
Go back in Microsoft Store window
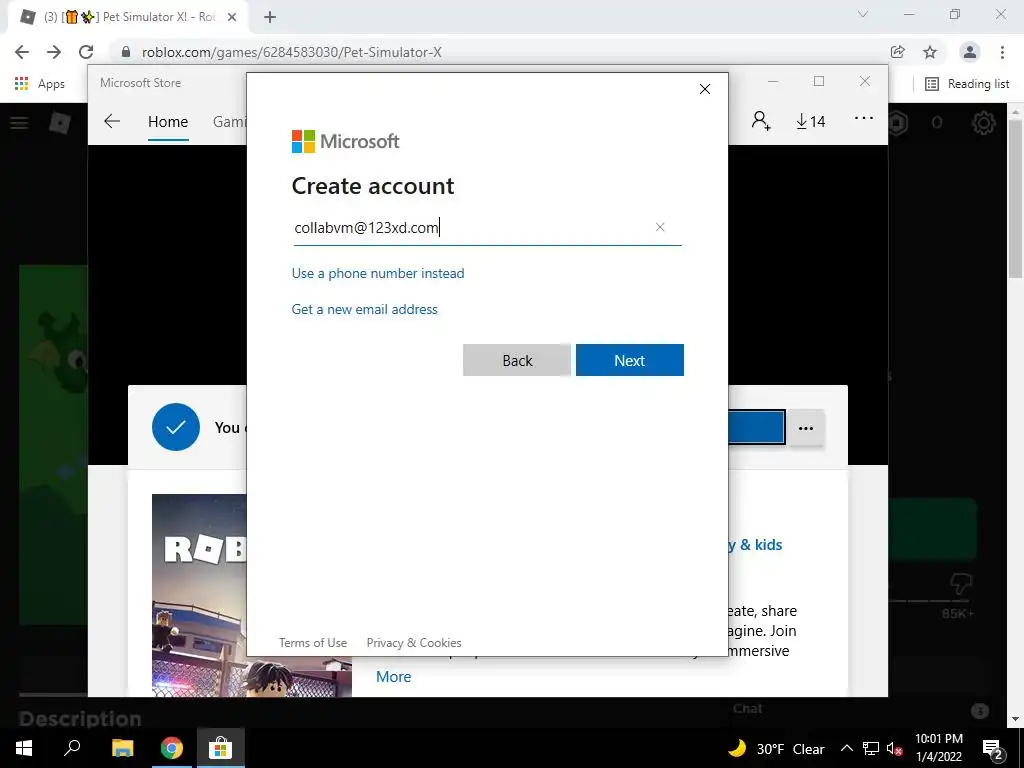[112, 121]
